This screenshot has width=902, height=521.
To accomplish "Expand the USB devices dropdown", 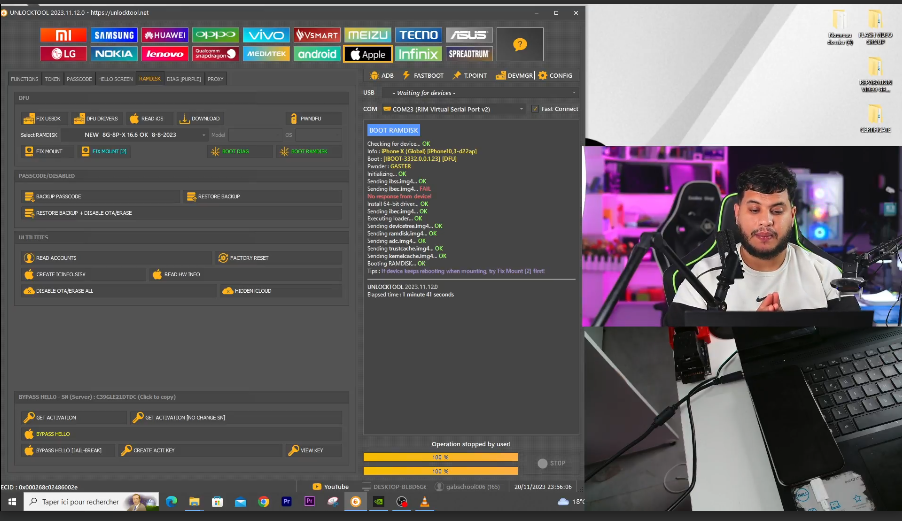I will [x=480, y=93].
